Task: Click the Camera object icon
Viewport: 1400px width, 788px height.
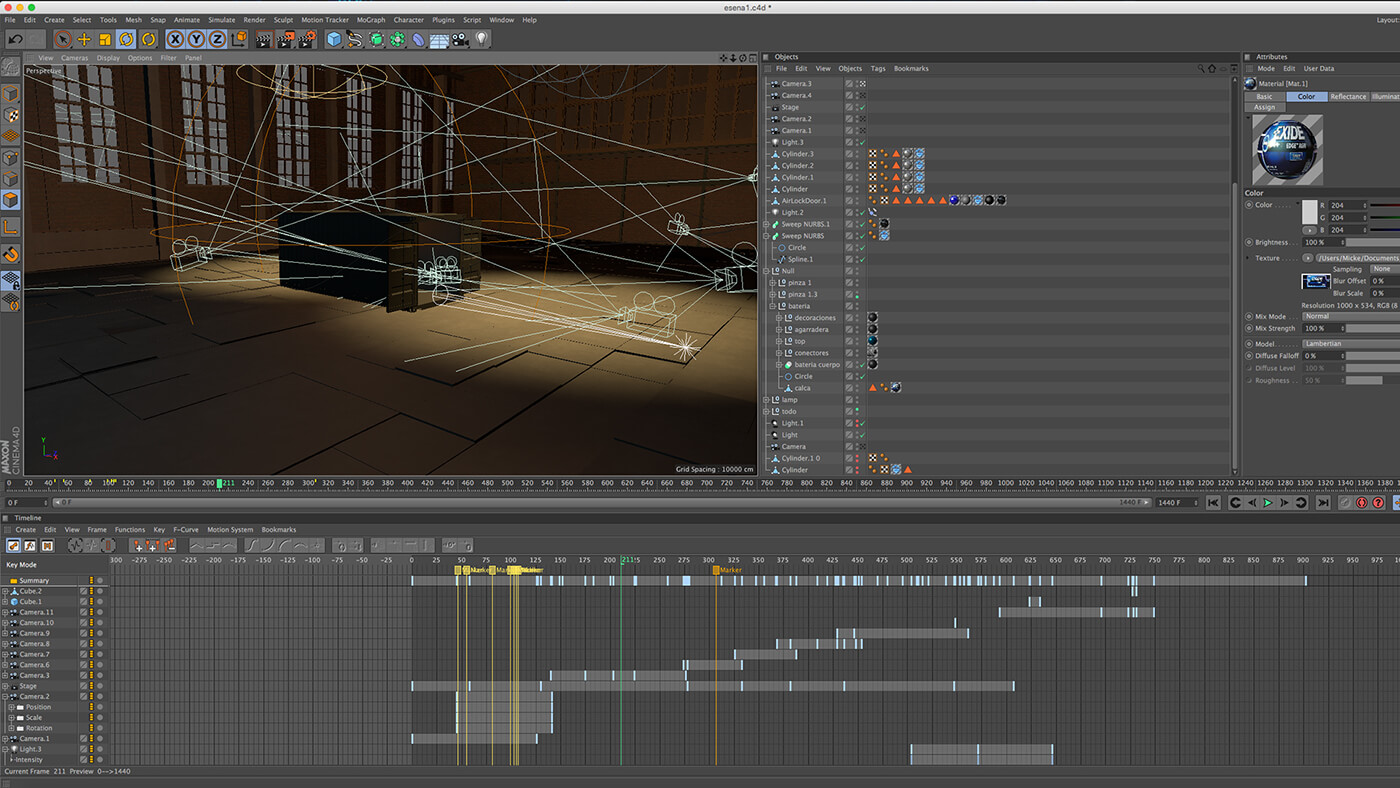Action: pyautogui.click(x=460, y=39)
